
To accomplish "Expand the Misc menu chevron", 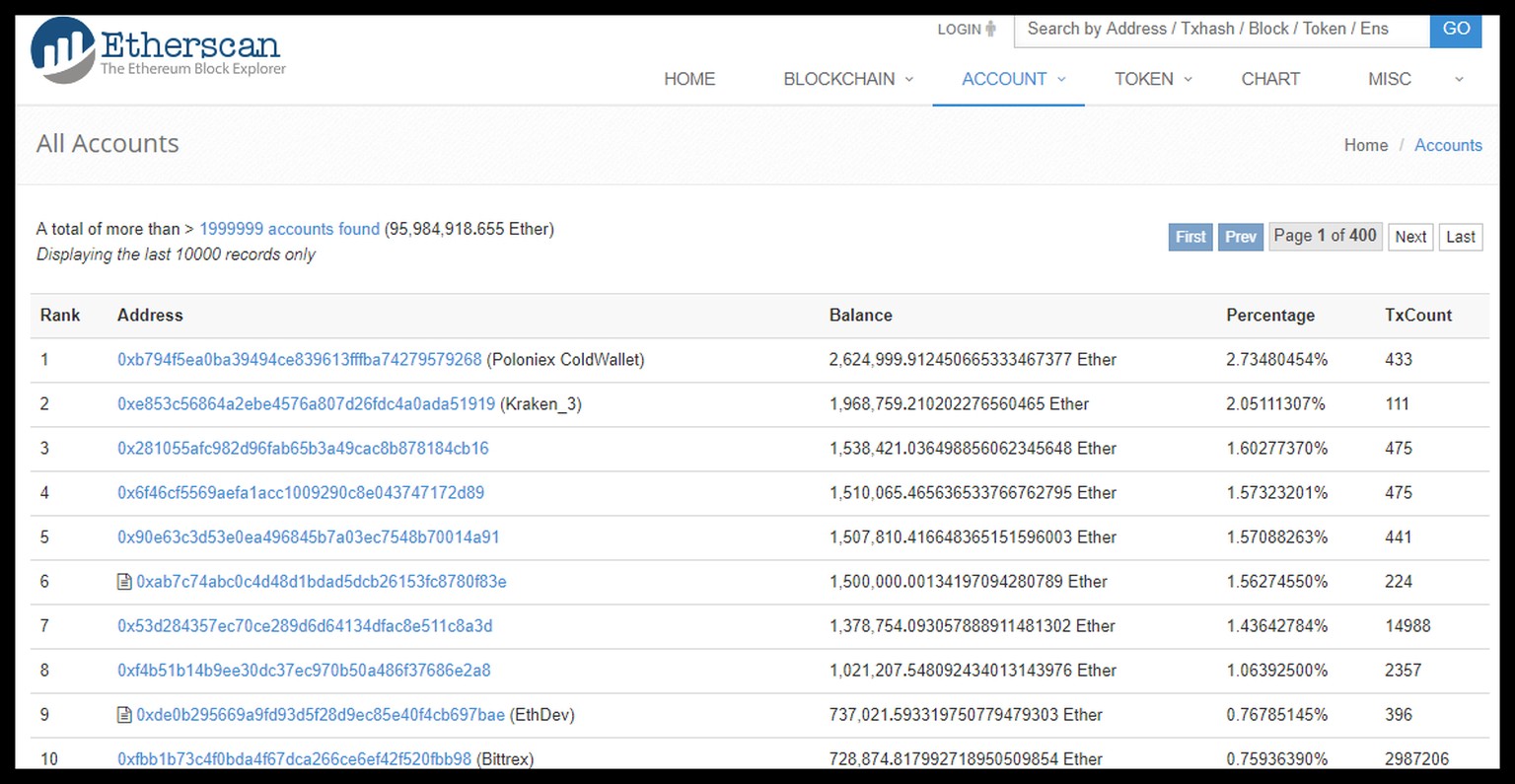I will [1459, 79].
